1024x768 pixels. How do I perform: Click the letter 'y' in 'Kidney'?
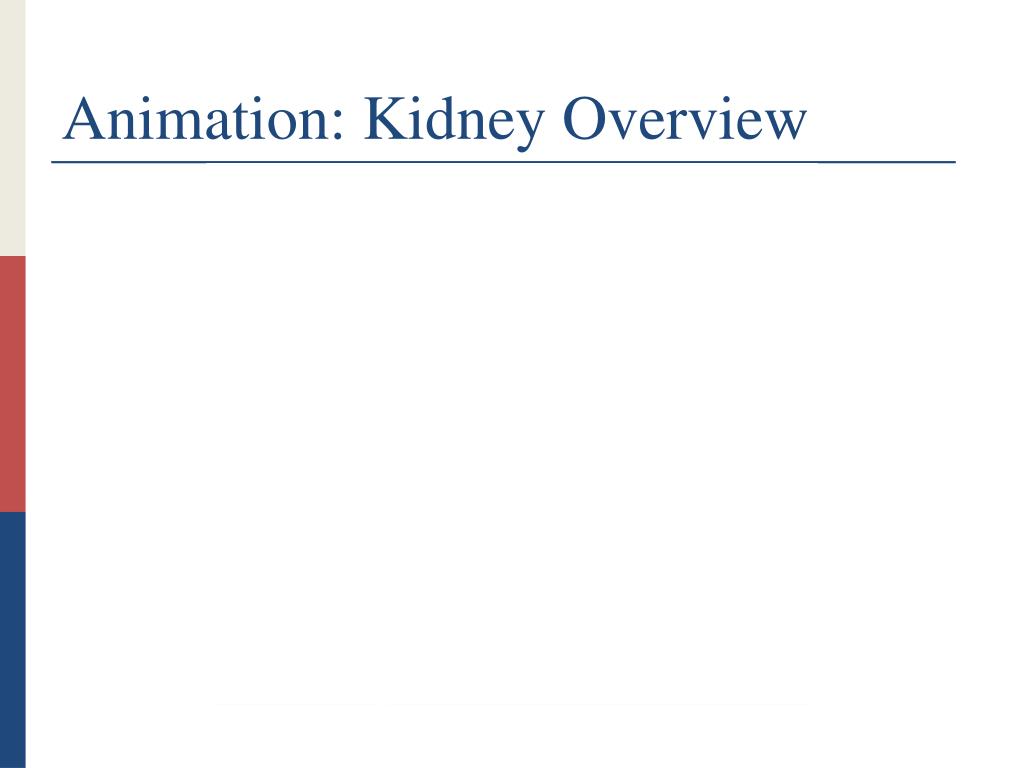(528, 131)
